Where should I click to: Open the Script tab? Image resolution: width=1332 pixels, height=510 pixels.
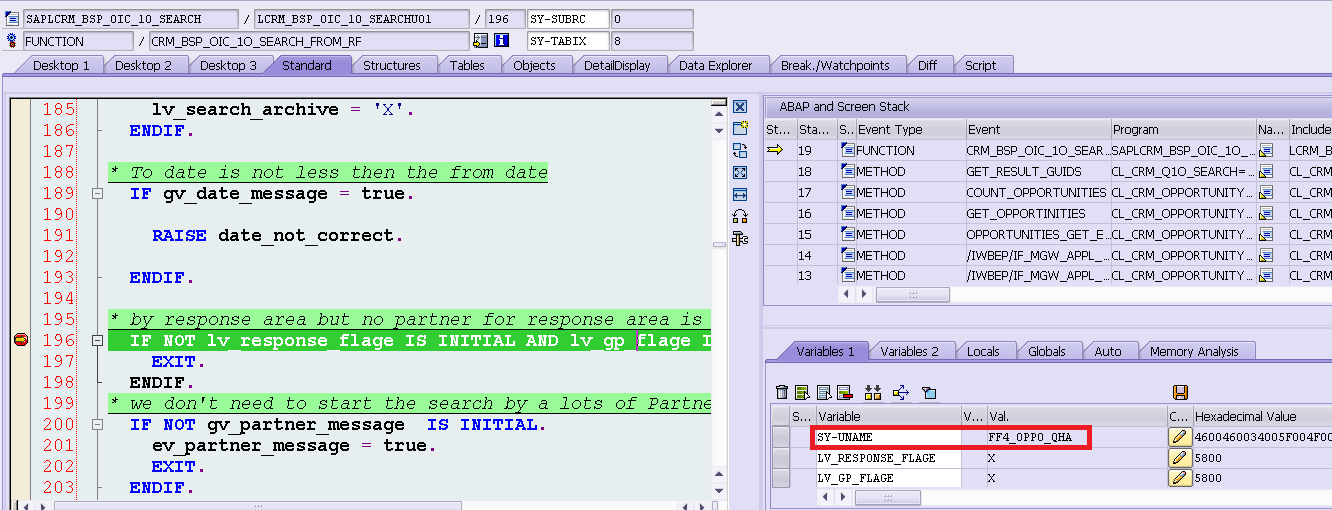[981, 65]
